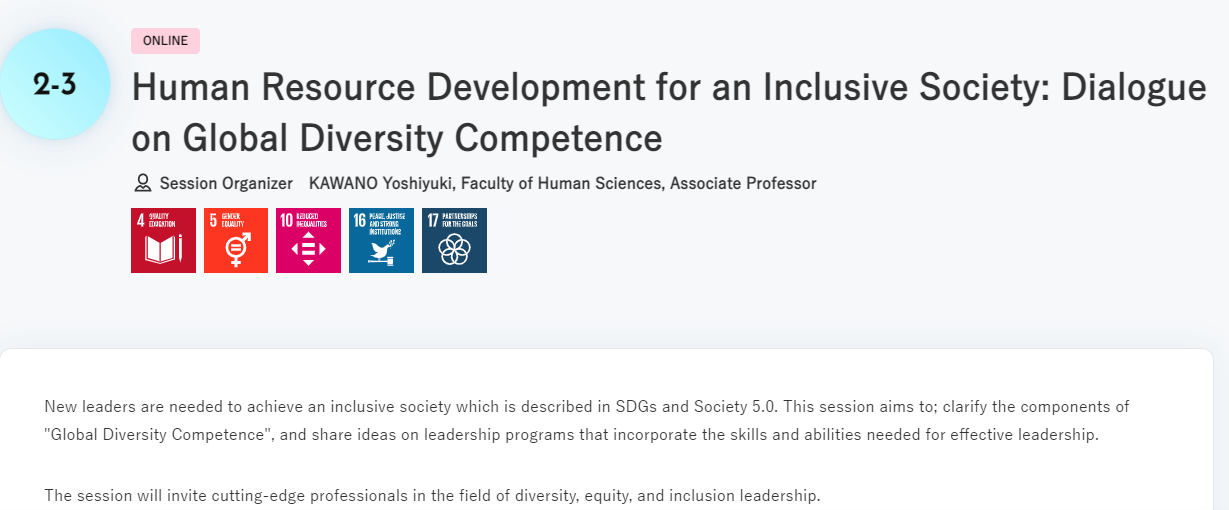Screen dimensions: 1229x510
Task: Select the SDG 17 Partnerships icon
Action: pyautogui.click(x=454, y=241)
